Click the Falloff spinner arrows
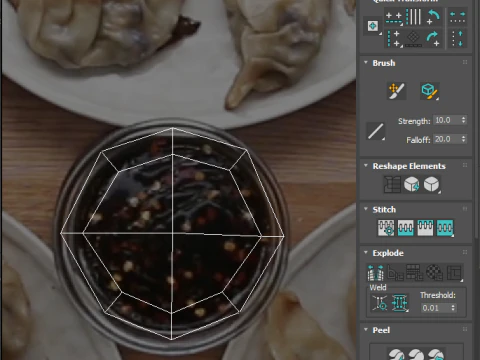This screenshot has width=480, height=360. pyautogui.click(x=463, y=139)
